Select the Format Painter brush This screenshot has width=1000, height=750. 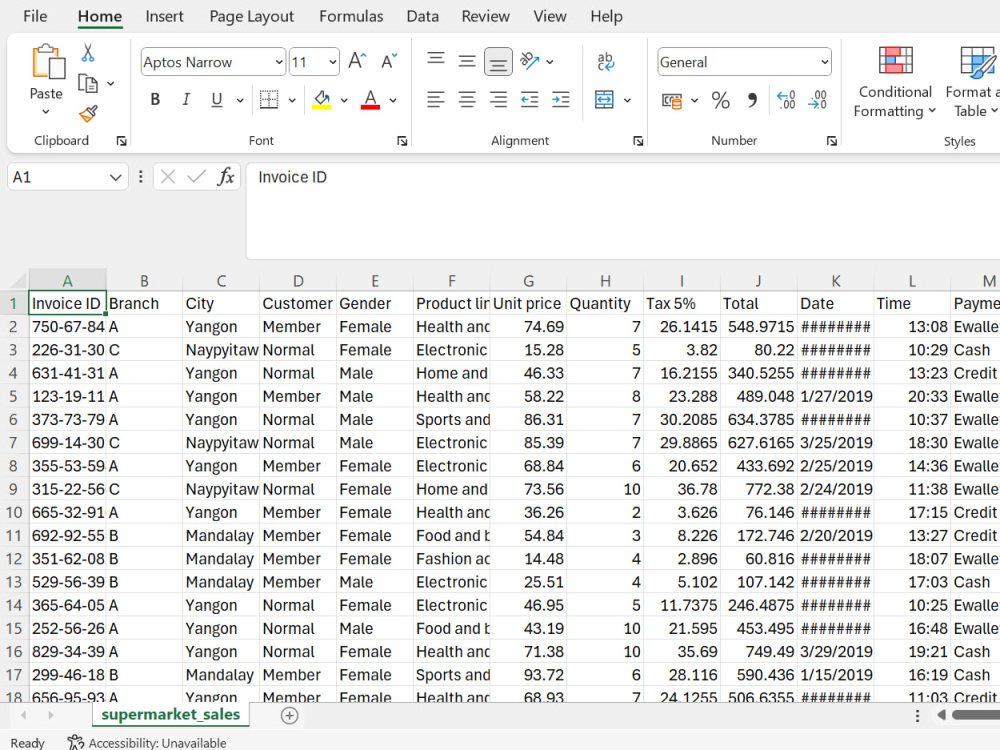click(88, 114)
